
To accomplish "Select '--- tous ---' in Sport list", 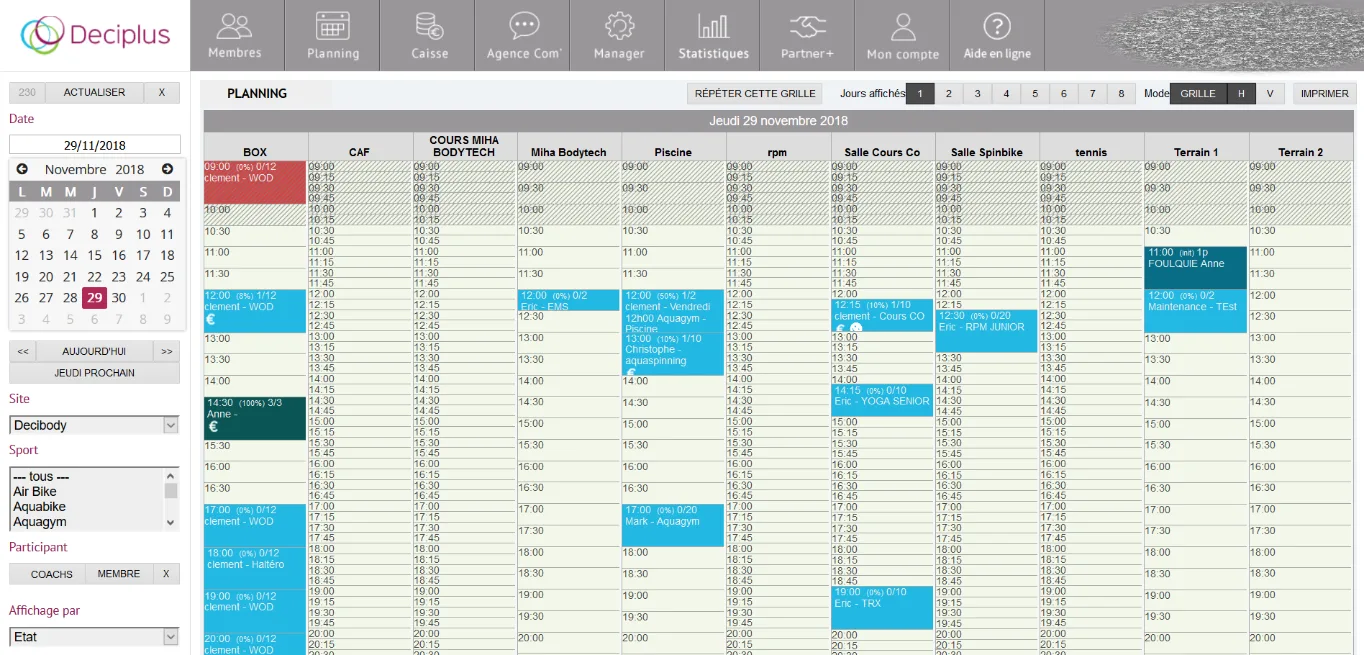I will (41, 477).
